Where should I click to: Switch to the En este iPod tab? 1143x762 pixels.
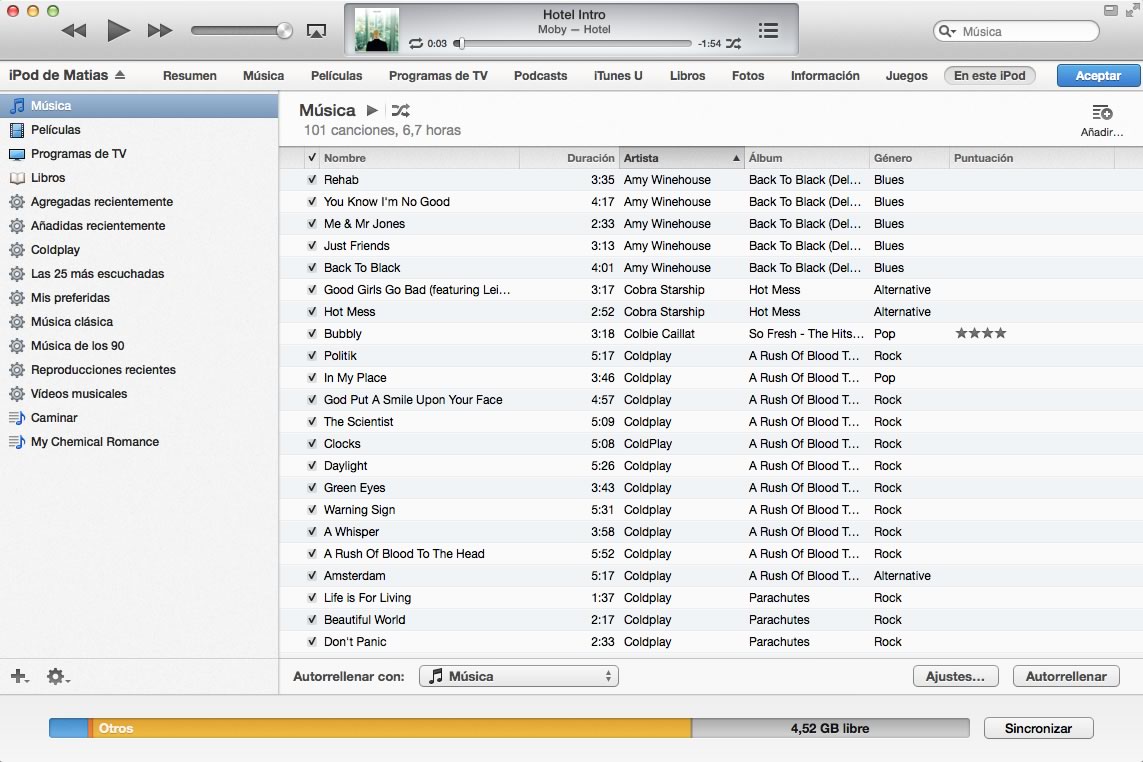click(989, 75)
